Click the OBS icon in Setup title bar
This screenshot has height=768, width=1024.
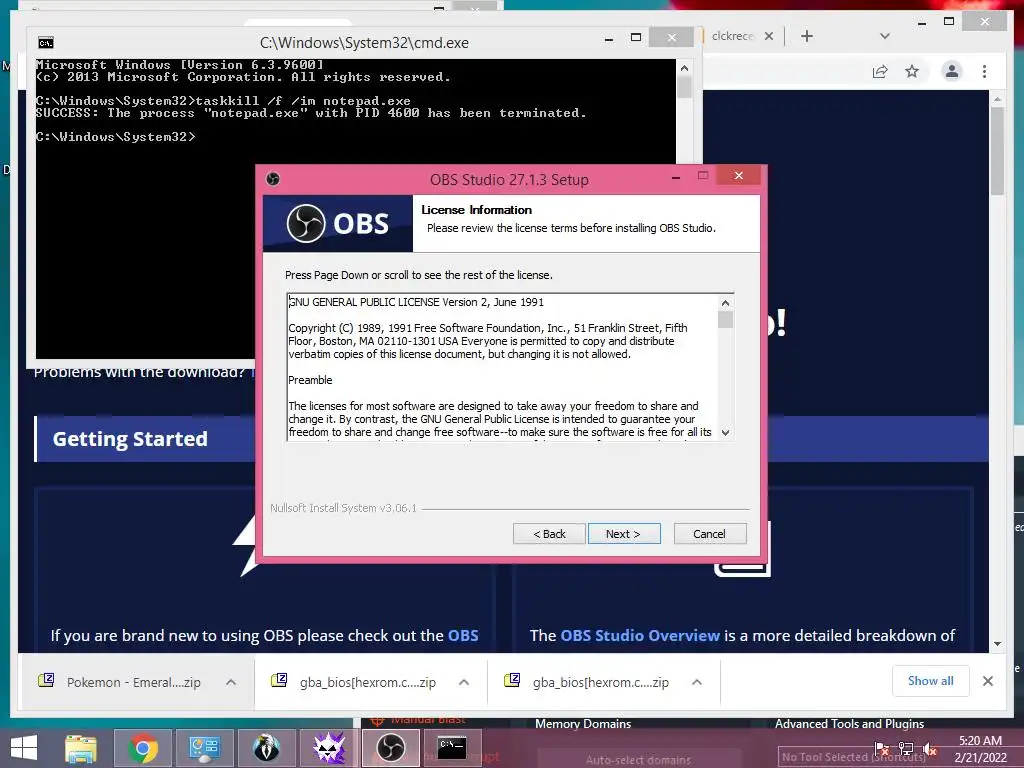coord(273,179)
